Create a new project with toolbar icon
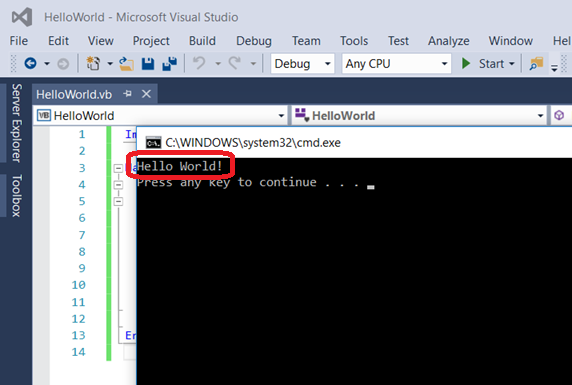572x385 pixels. 93,63
